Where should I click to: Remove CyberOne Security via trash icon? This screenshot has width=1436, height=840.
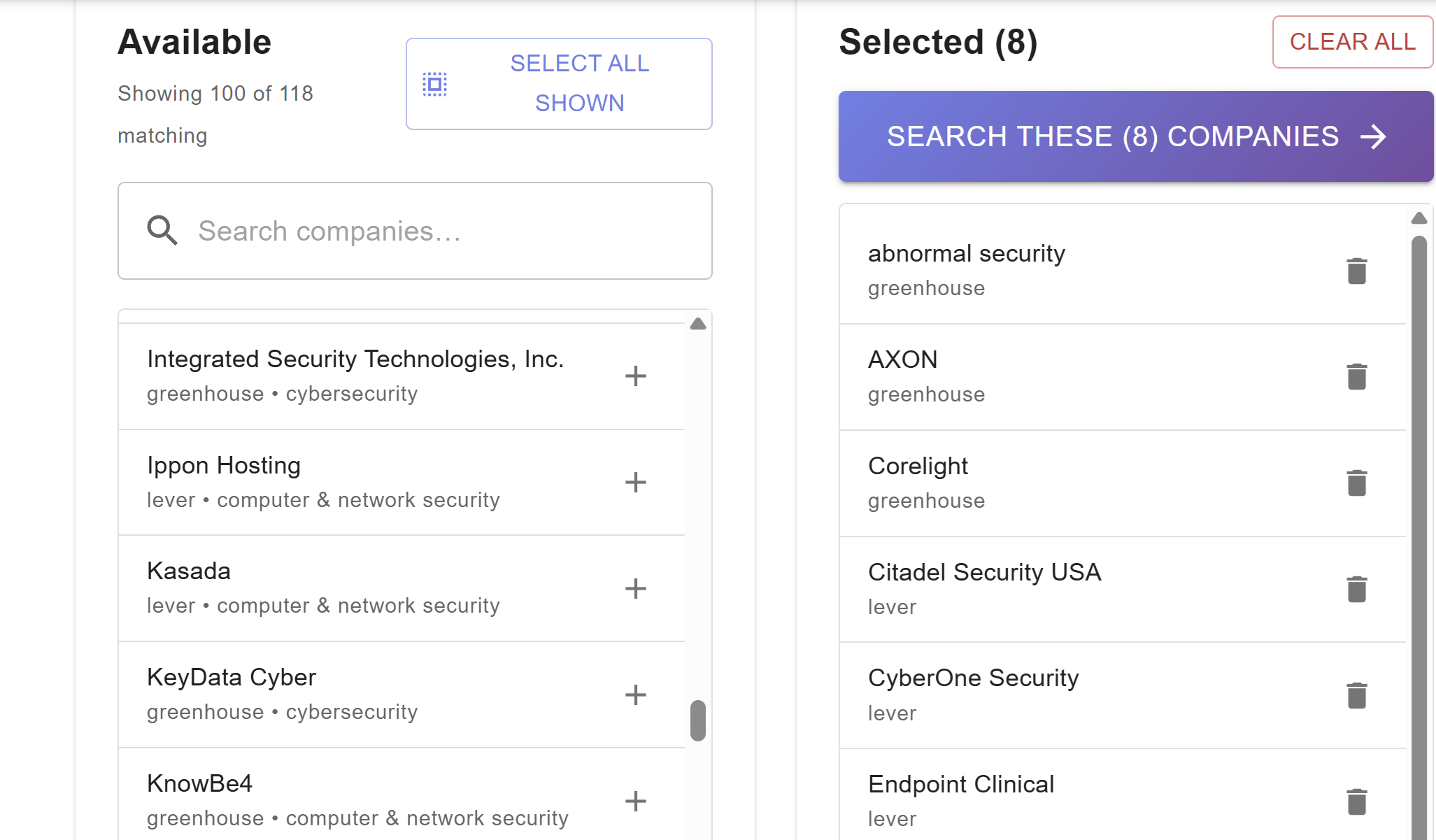point(1356,696)
